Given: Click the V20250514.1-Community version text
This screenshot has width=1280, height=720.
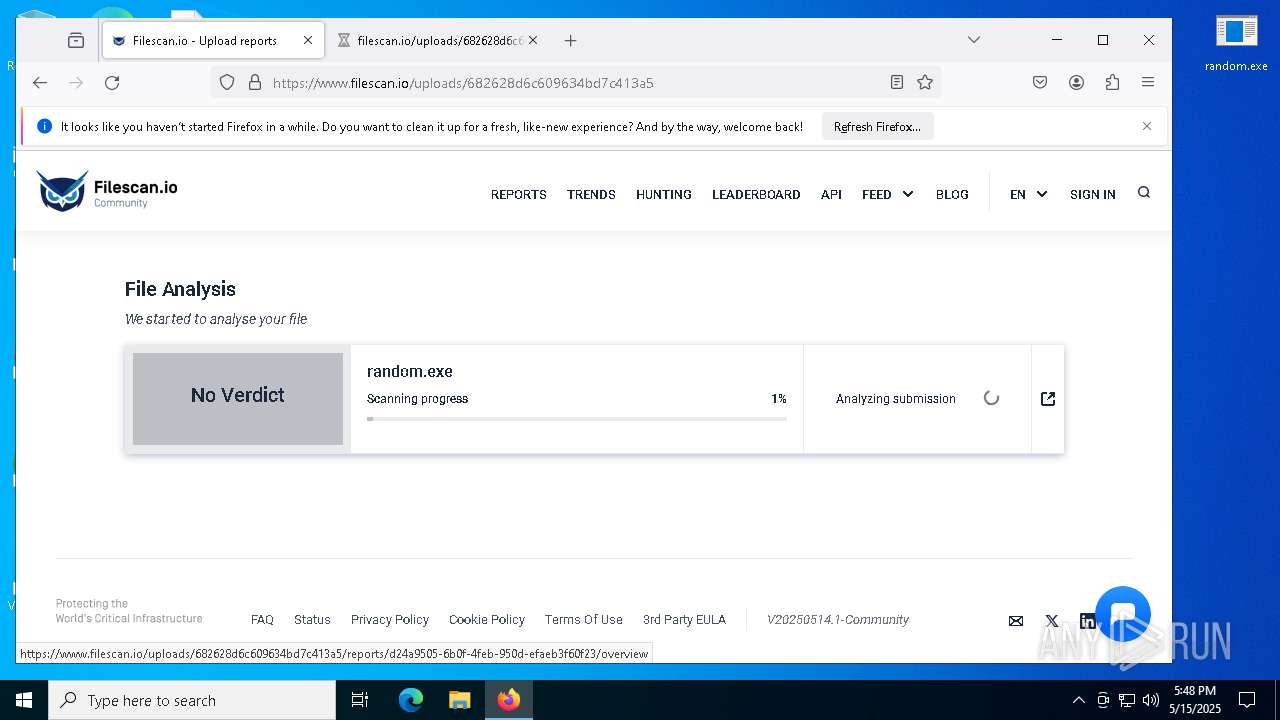Looking at the screenshot, I should click(x=838, y=620).
